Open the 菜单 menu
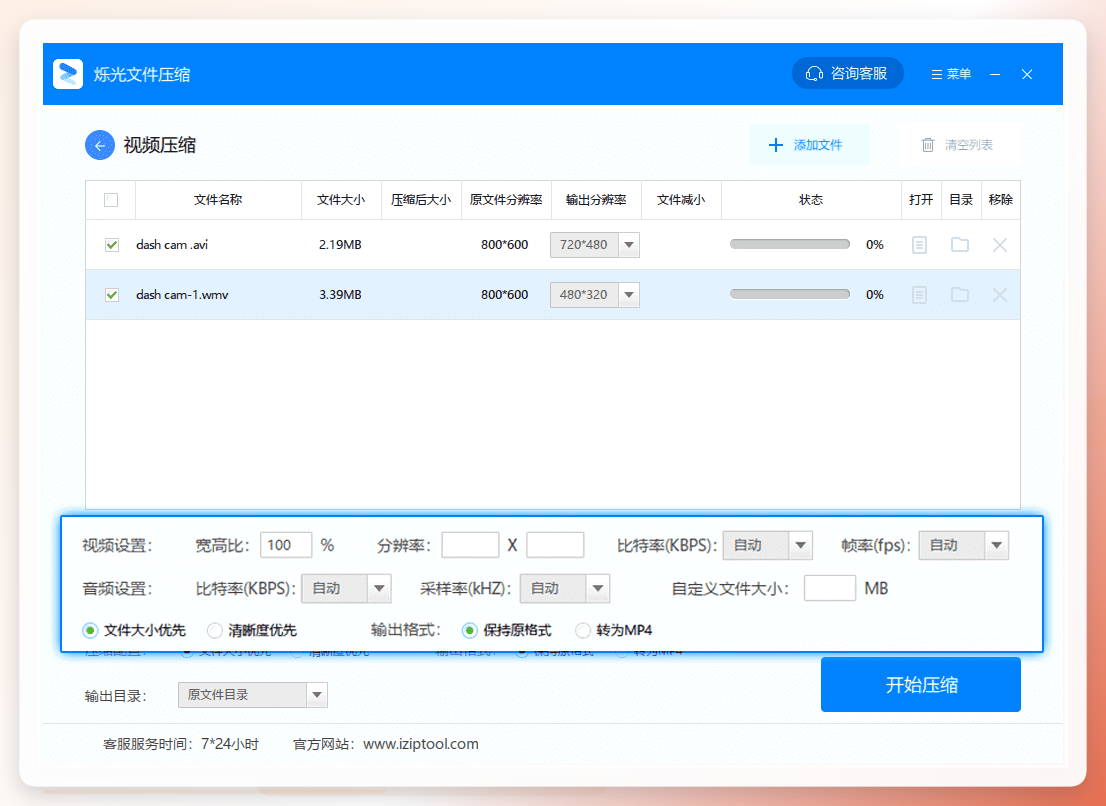The width and height of the screenshot is (1106, 806). point(951,74)
